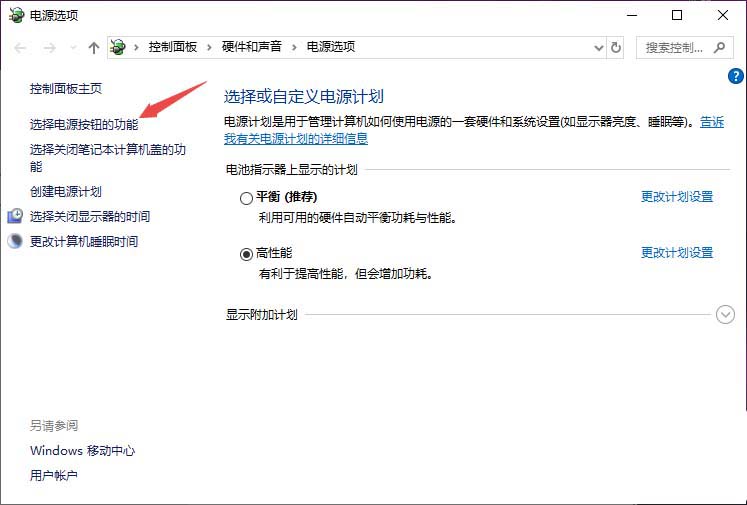Image resolution: width=747 pixels, height=505 pixels.
Task: Click the sleep moon icon in sidebar
Action: (15, 241)
